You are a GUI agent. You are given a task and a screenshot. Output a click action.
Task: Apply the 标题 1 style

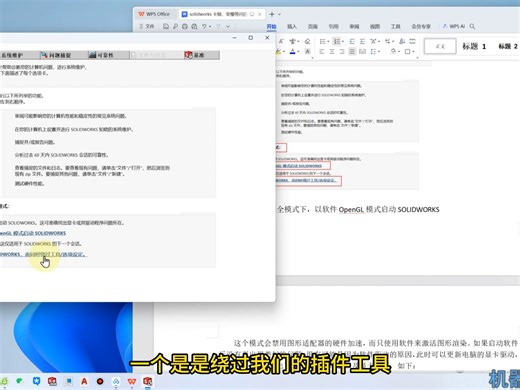[474, 46]
